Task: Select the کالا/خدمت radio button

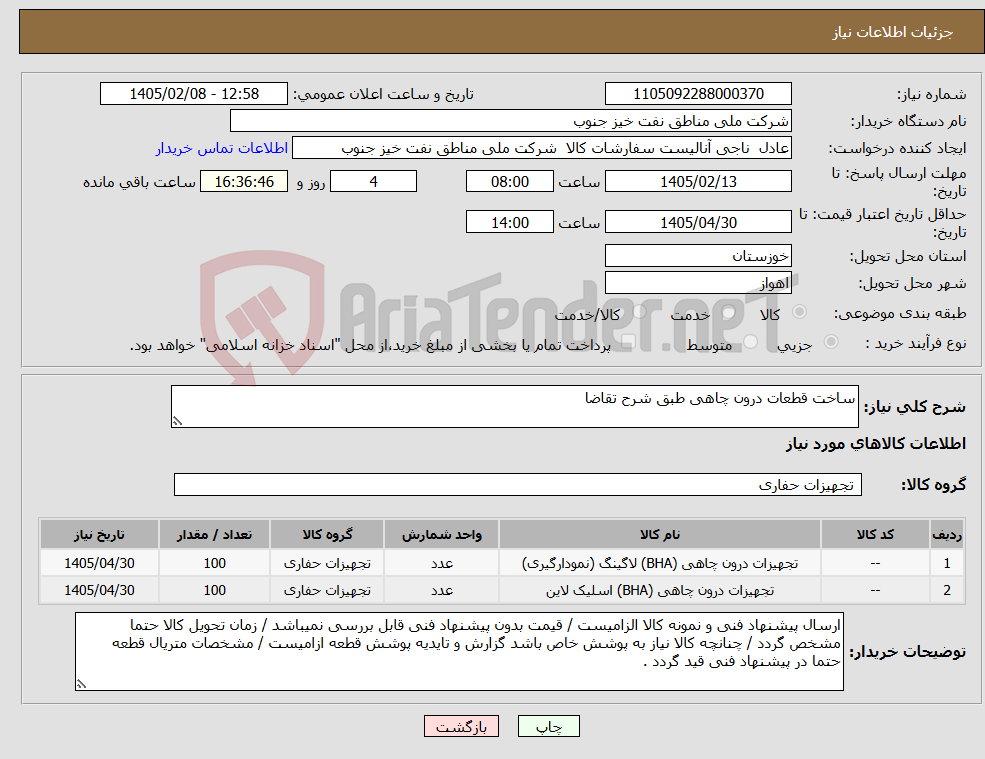Action: 639,312
